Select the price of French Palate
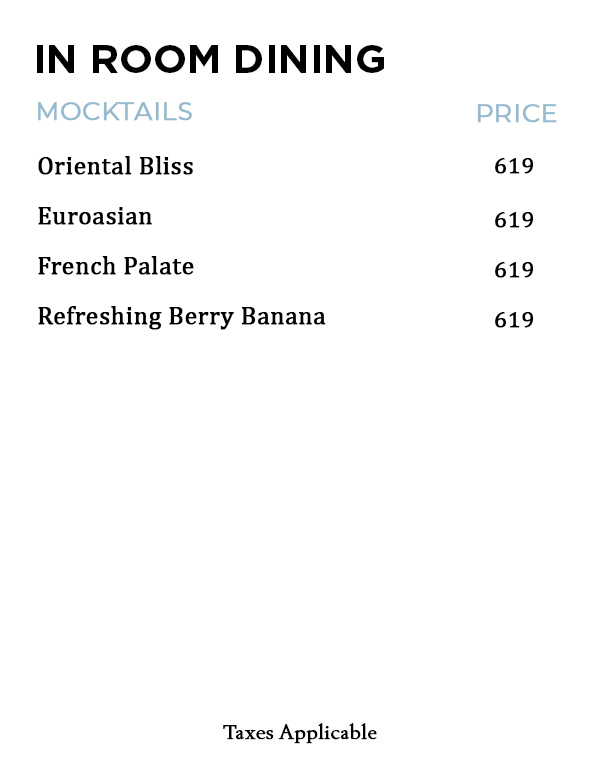The width and height of the screenshot is (600, 768). (x=514, y=270)
